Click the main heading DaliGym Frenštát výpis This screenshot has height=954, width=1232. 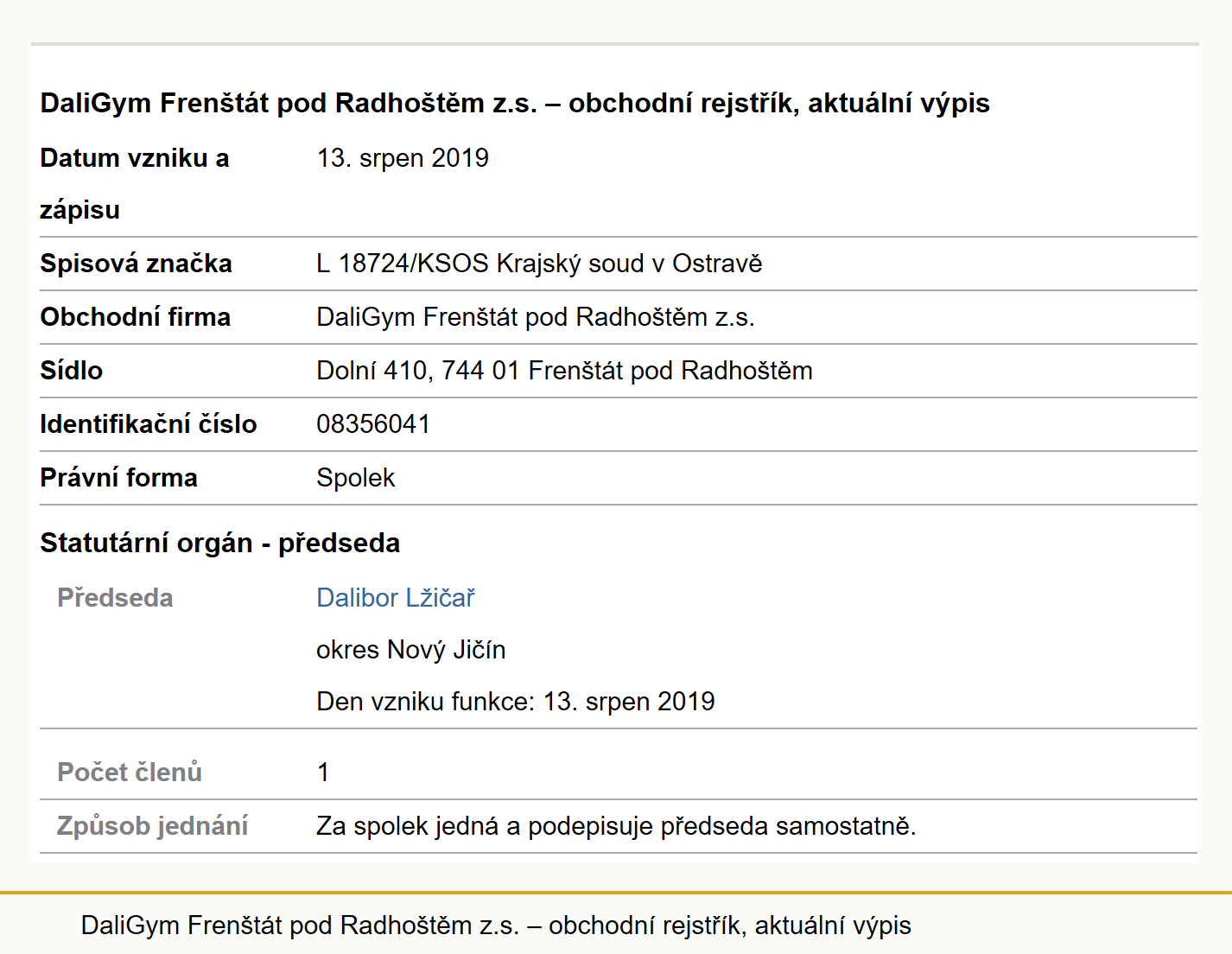515,103
